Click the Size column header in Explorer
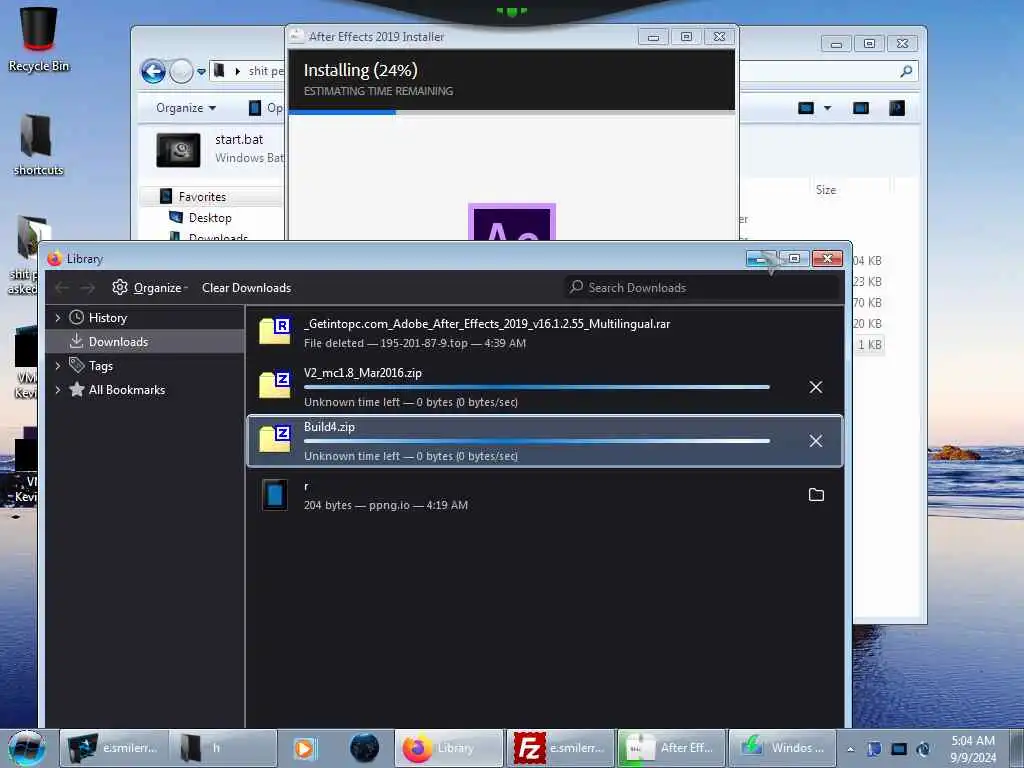Image resolution: width=1024 pixels, height=768 pixels. (825, 189)
